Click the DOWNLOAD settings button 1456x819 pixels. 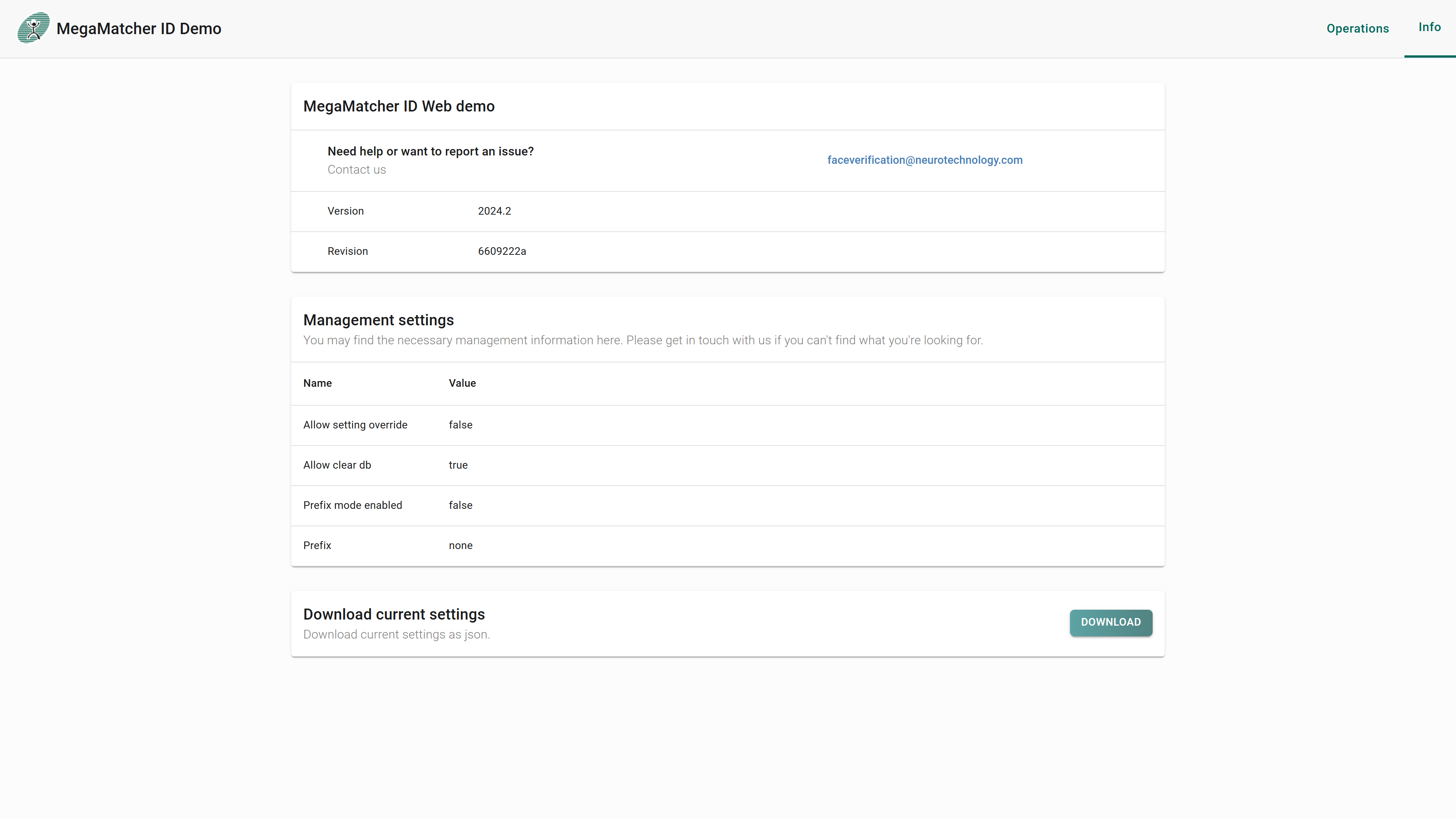click(1111, 622)
